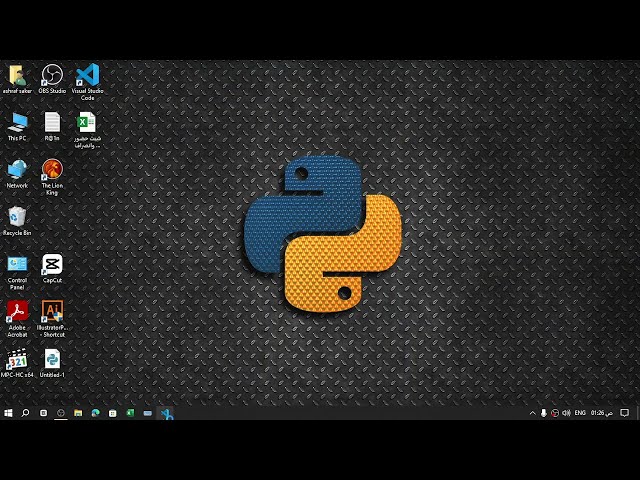Select the Untitled-1 Python file icon

pyautogui.click(x=52, y=363)
